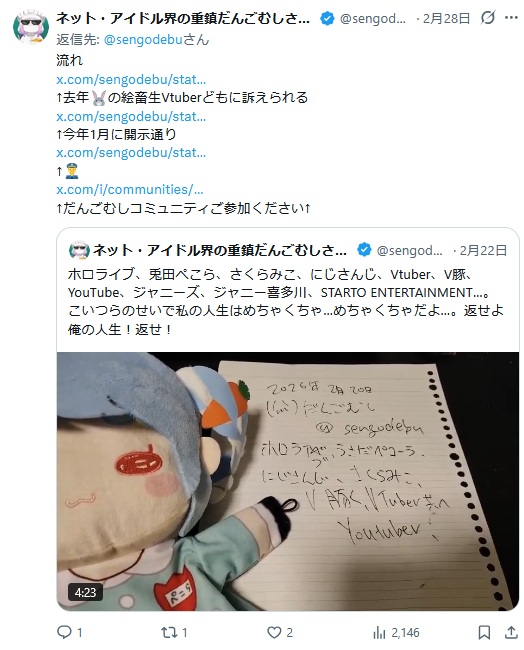
Task: Like the post with heart icon
Action: (x=274, y=632)
